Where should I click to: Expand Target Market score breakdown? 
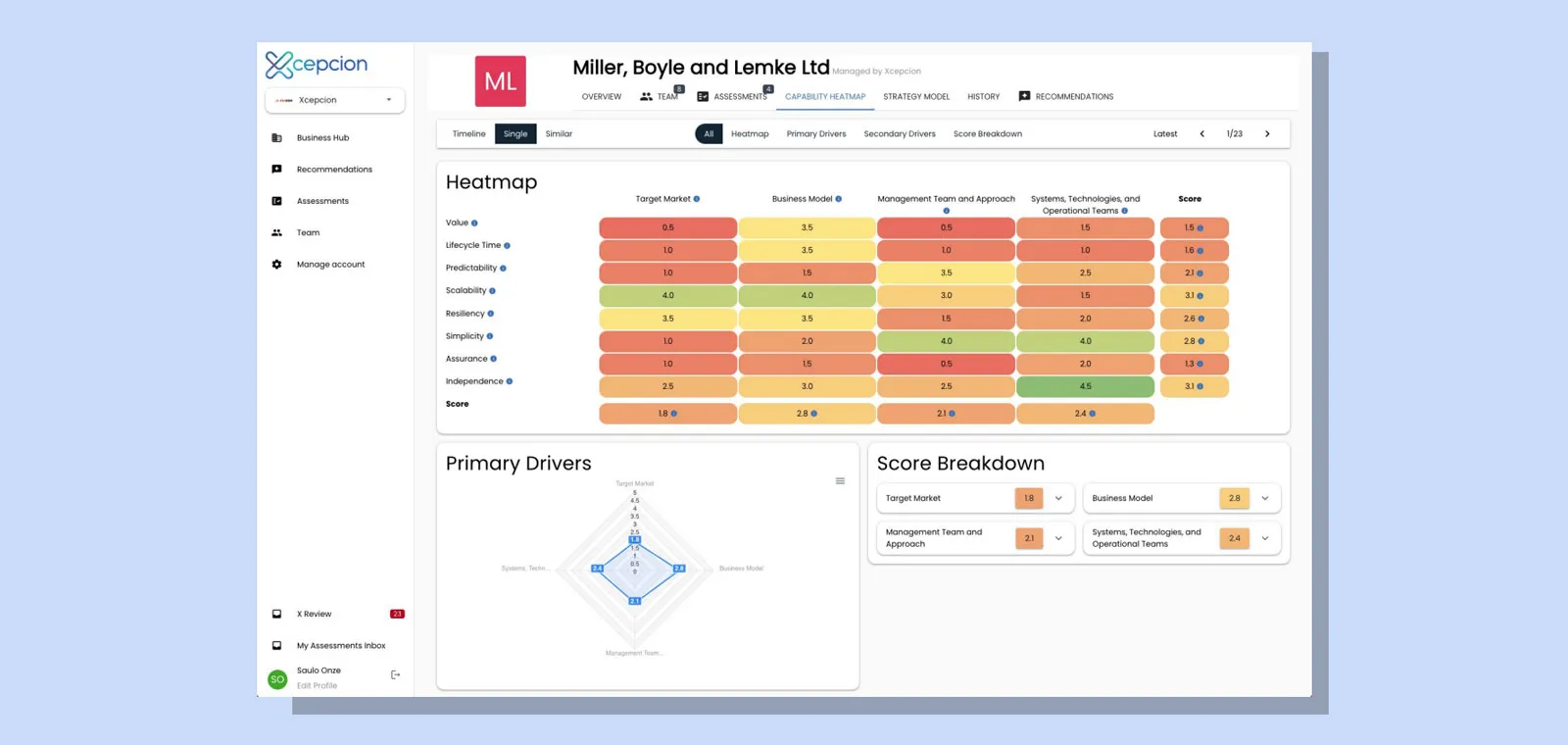[x=1058, y=498]
